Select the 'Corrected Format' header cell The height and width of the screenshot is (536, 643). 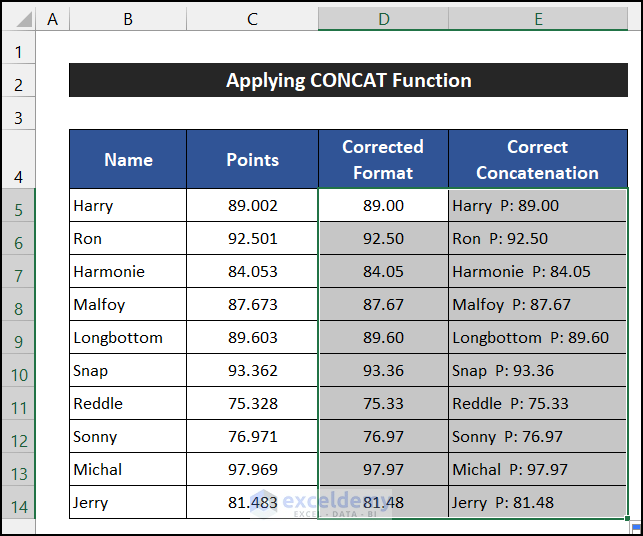click(383, 159)
